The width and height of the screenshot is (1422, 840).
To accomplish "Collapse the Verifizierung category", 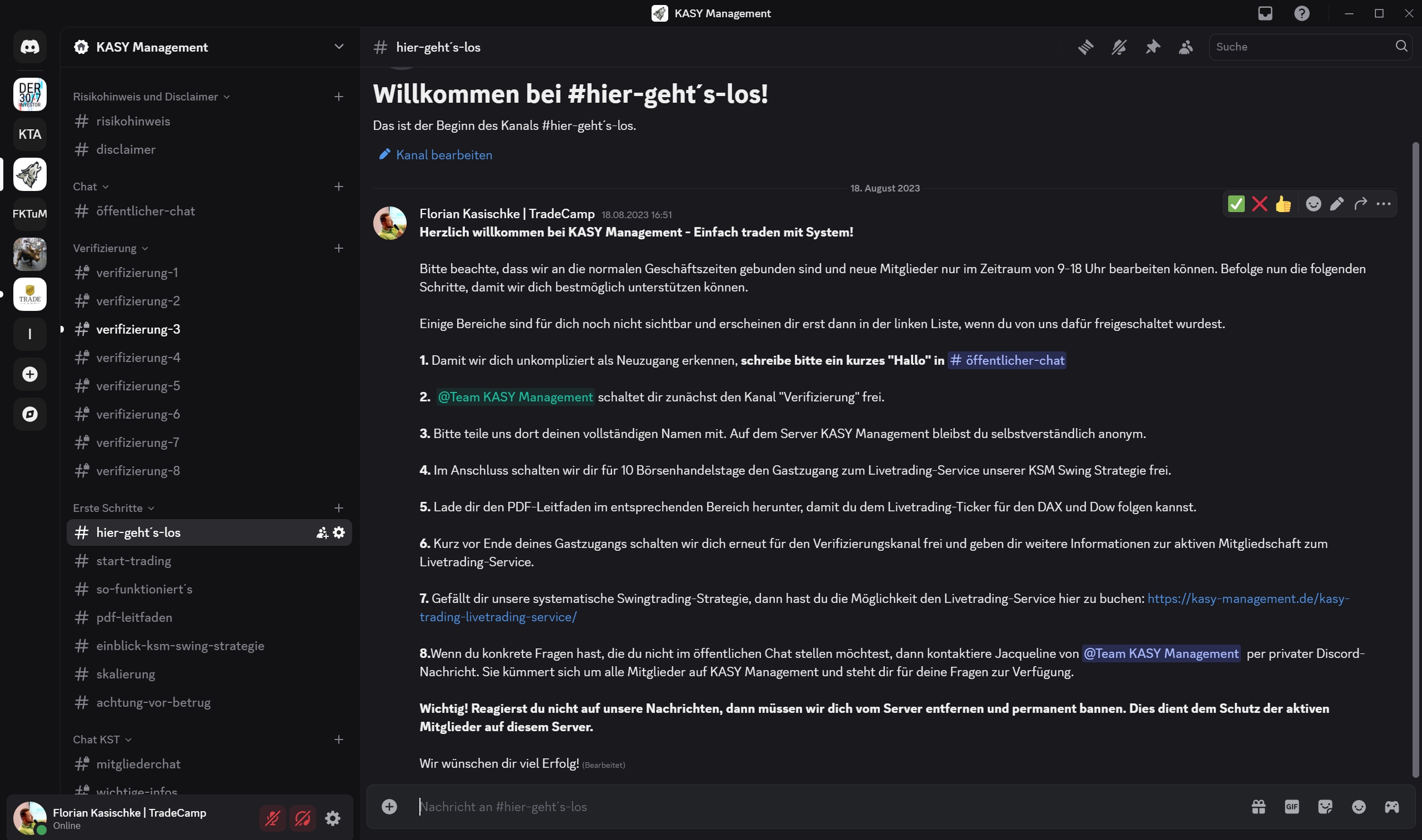I will (111, 249).
